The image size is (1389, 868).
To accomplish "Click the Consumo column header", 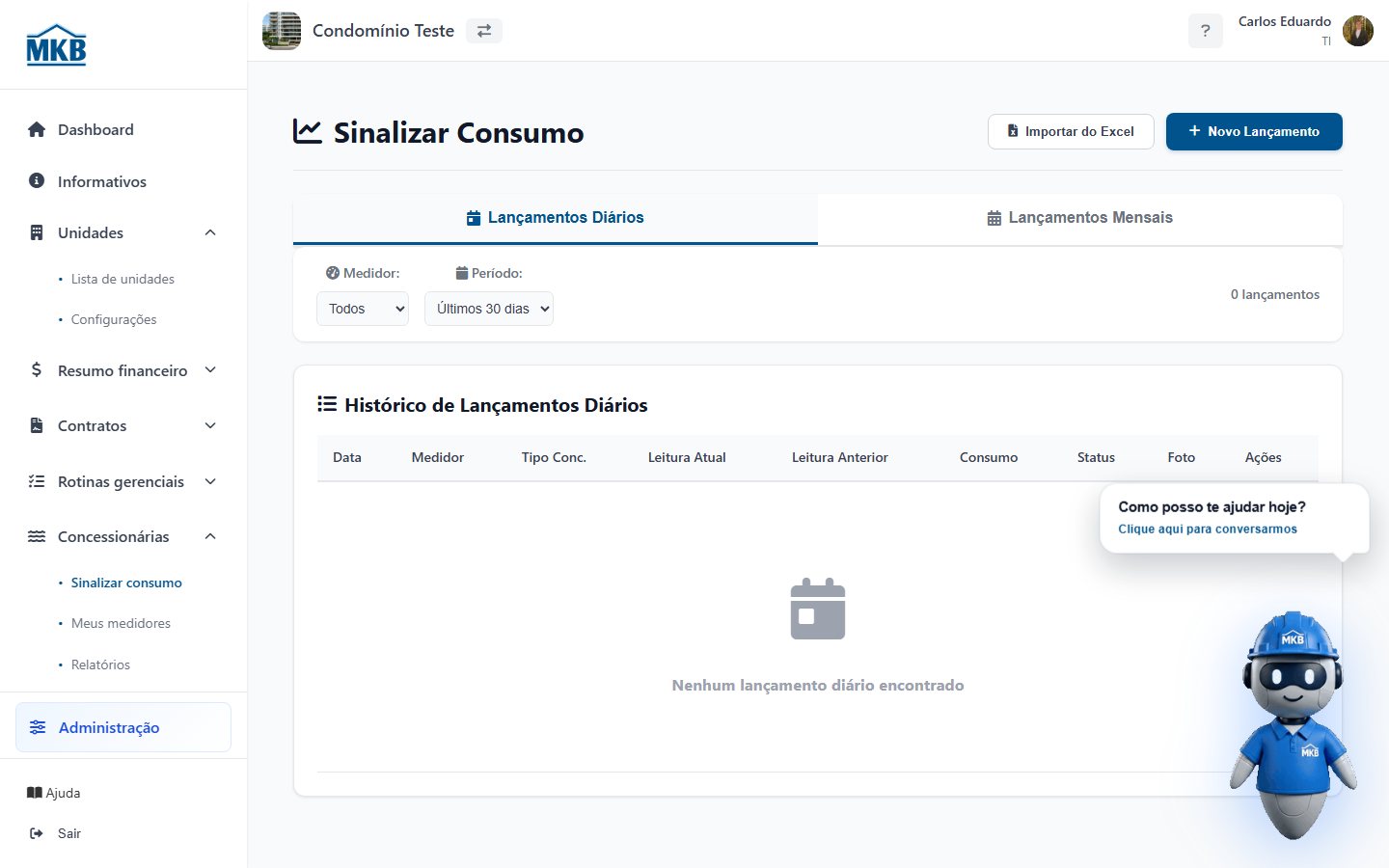I will tap(989, 457).
